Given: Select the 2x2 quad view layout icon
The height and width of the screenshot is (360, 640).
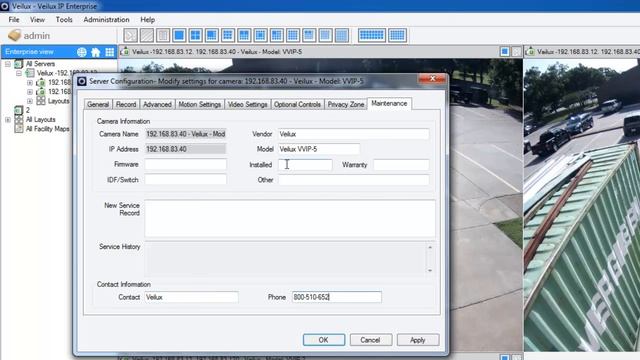Looking at the screenshot, I should [196, 36].
